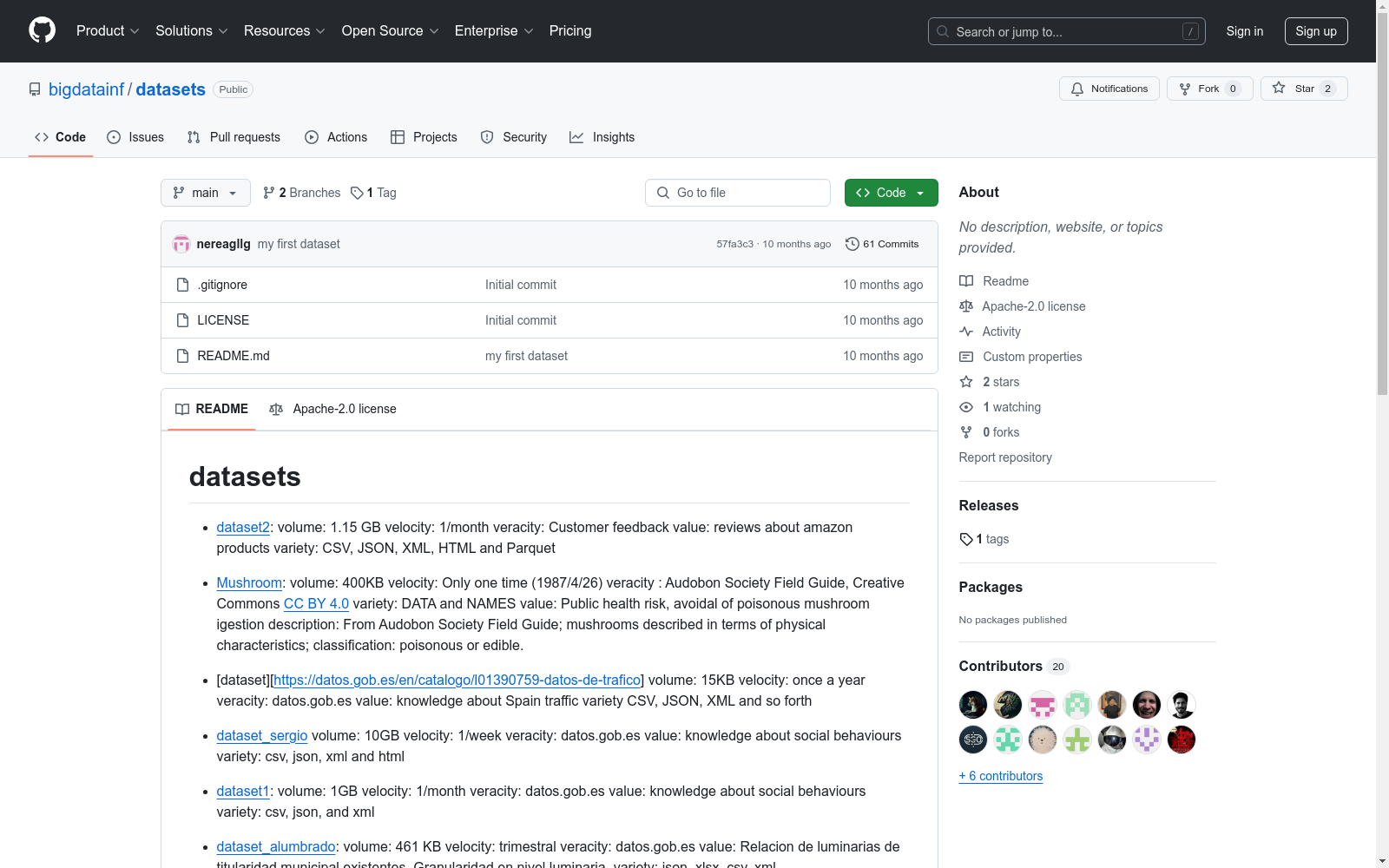
Task: Click the .gitignore file icon
Action: coord(182,285)
